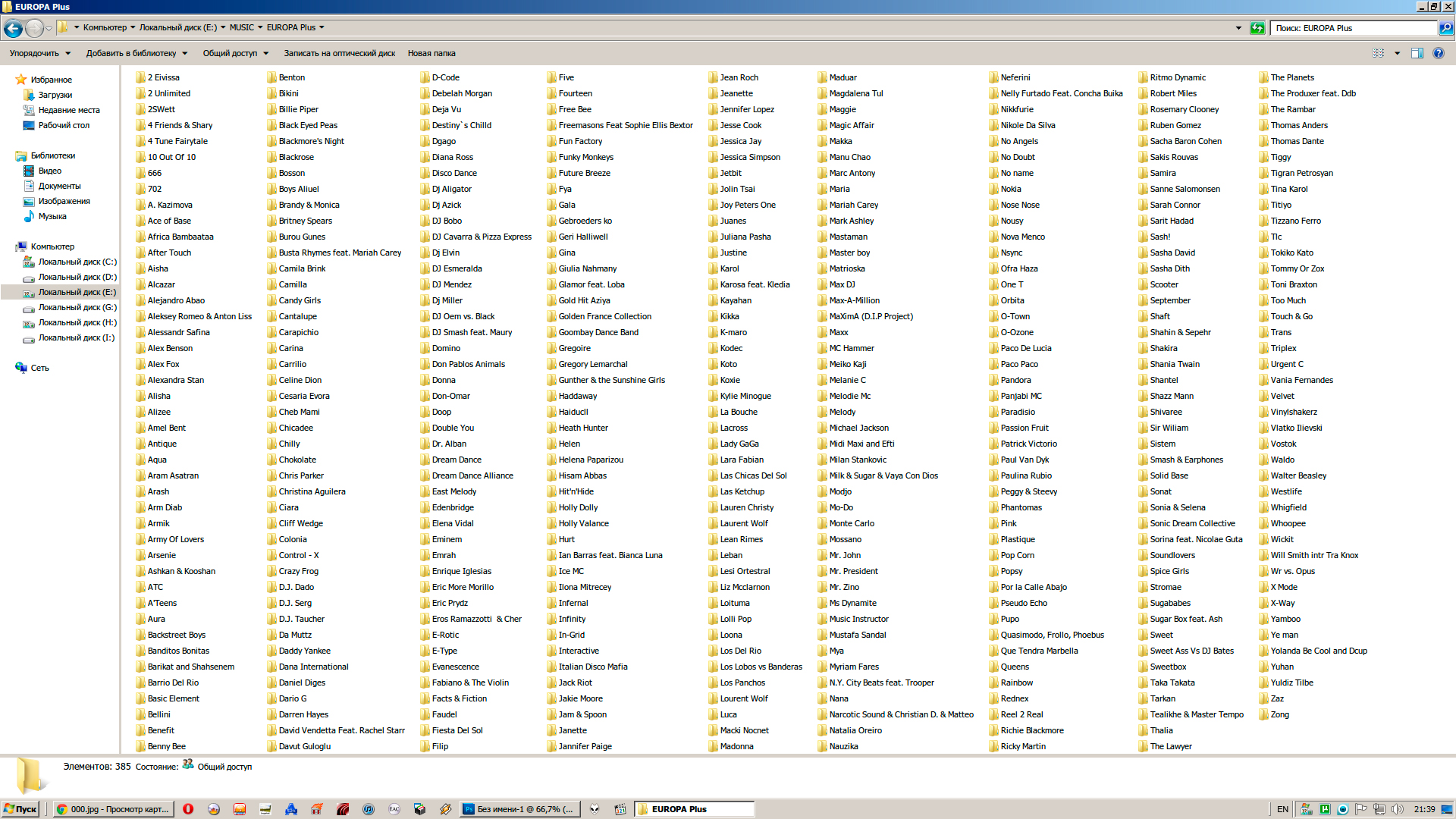
Task: Click the Новая папка button
Action: [431, 53]
